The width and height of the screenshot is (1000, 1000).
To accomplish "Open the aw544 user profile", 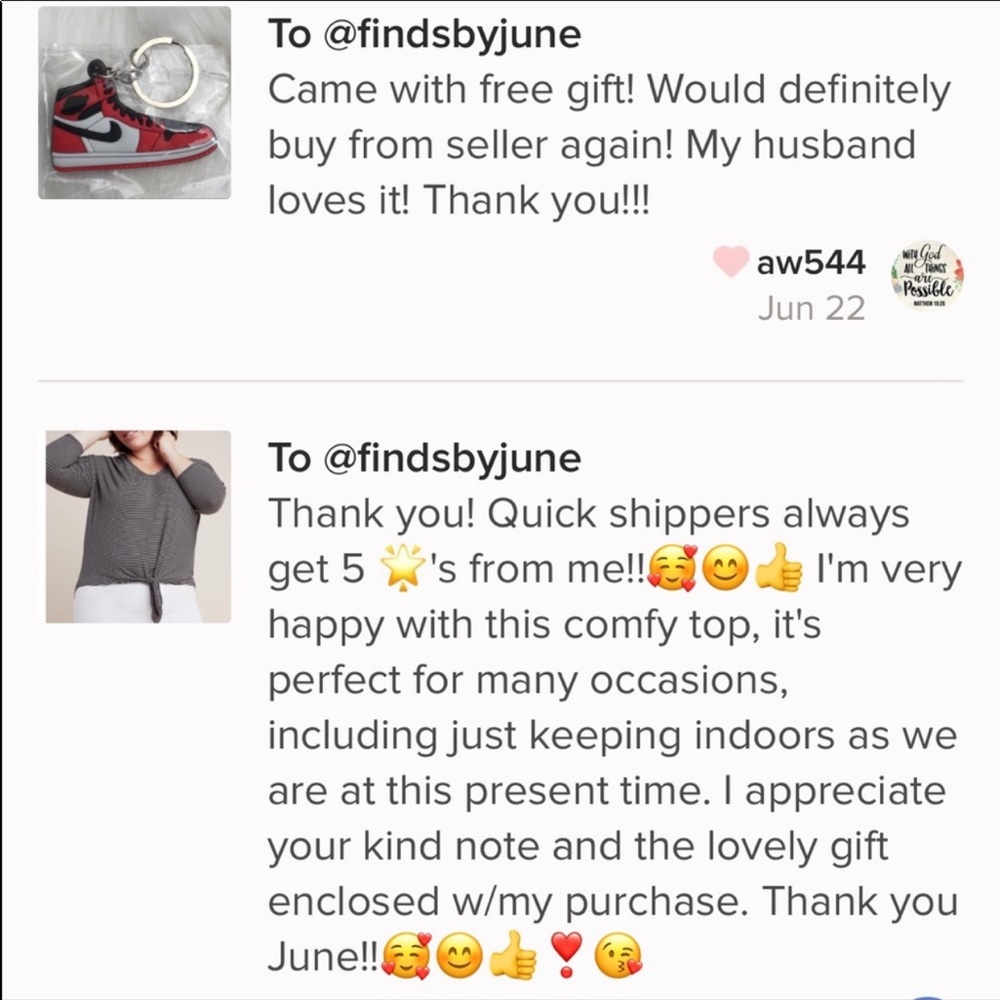I will click(811, 263).
